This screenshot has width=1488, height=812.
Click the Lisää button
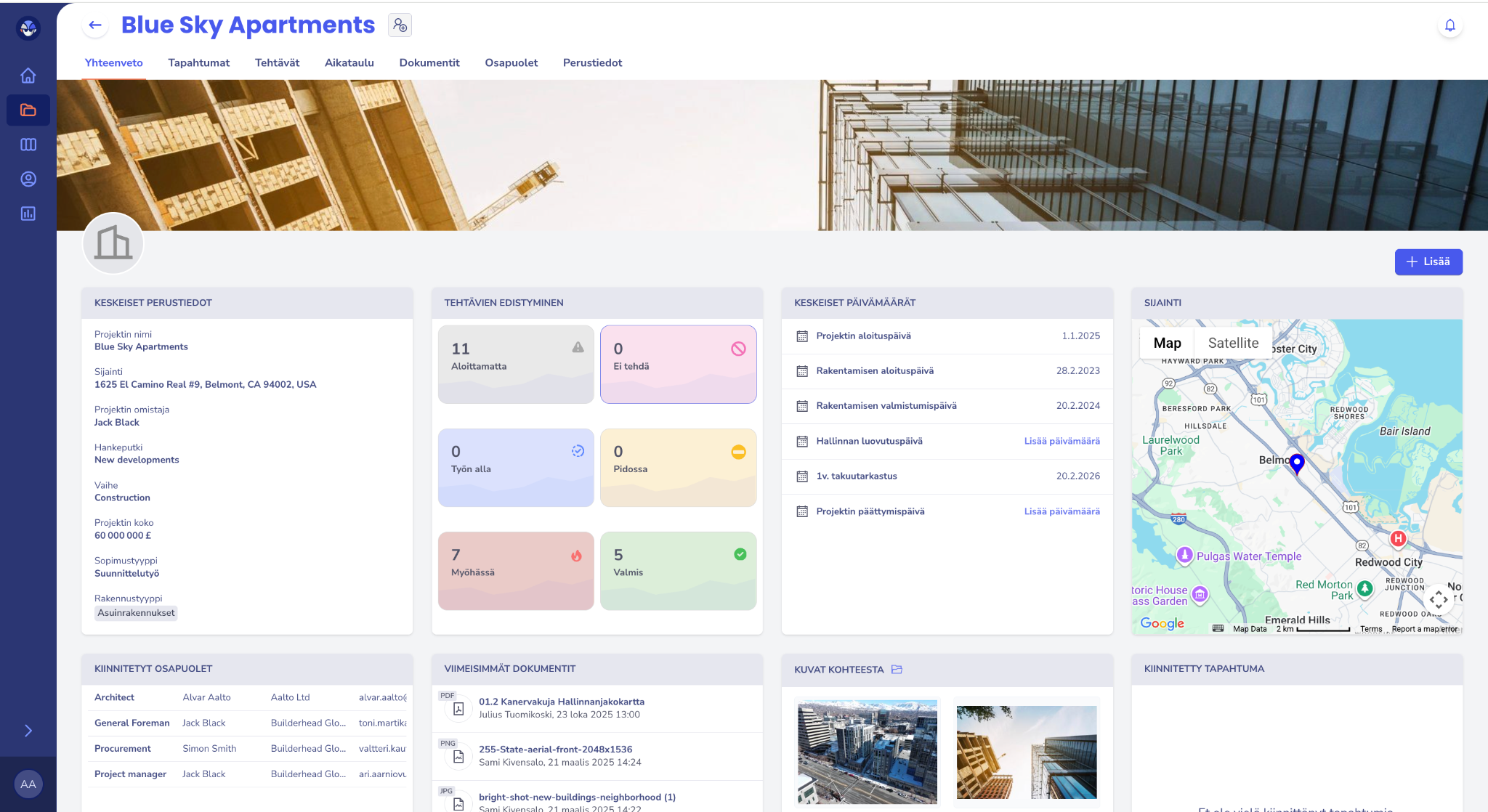[x=1428, y=261]
